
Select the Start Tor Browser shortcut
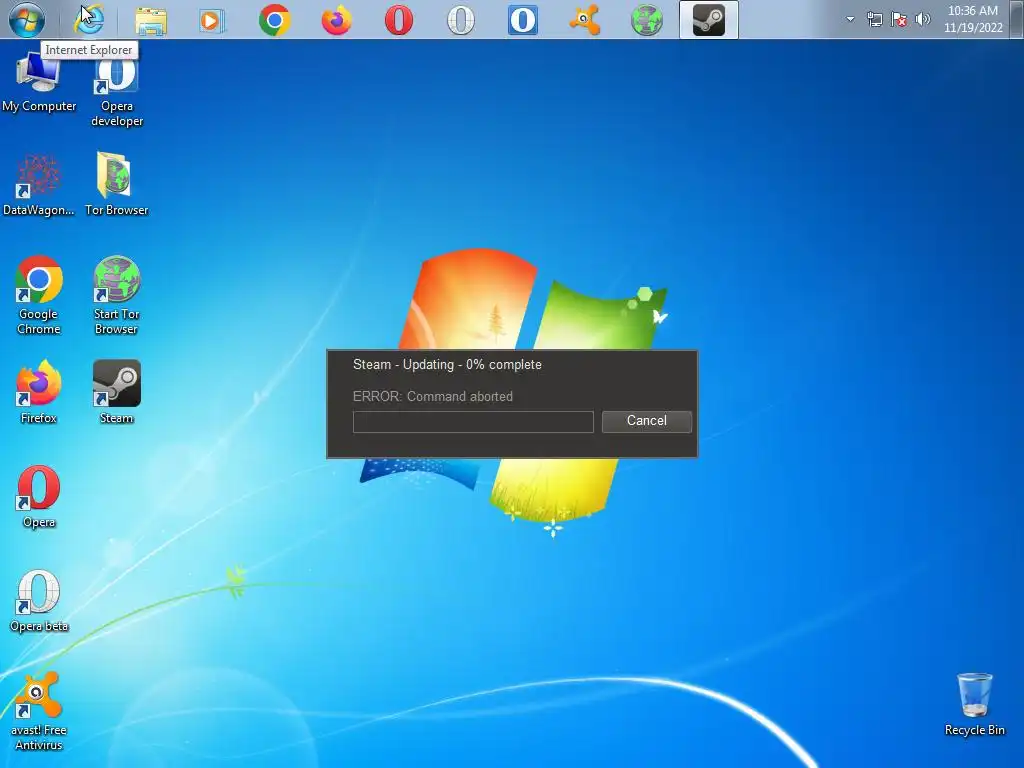[x=116, y=295]
